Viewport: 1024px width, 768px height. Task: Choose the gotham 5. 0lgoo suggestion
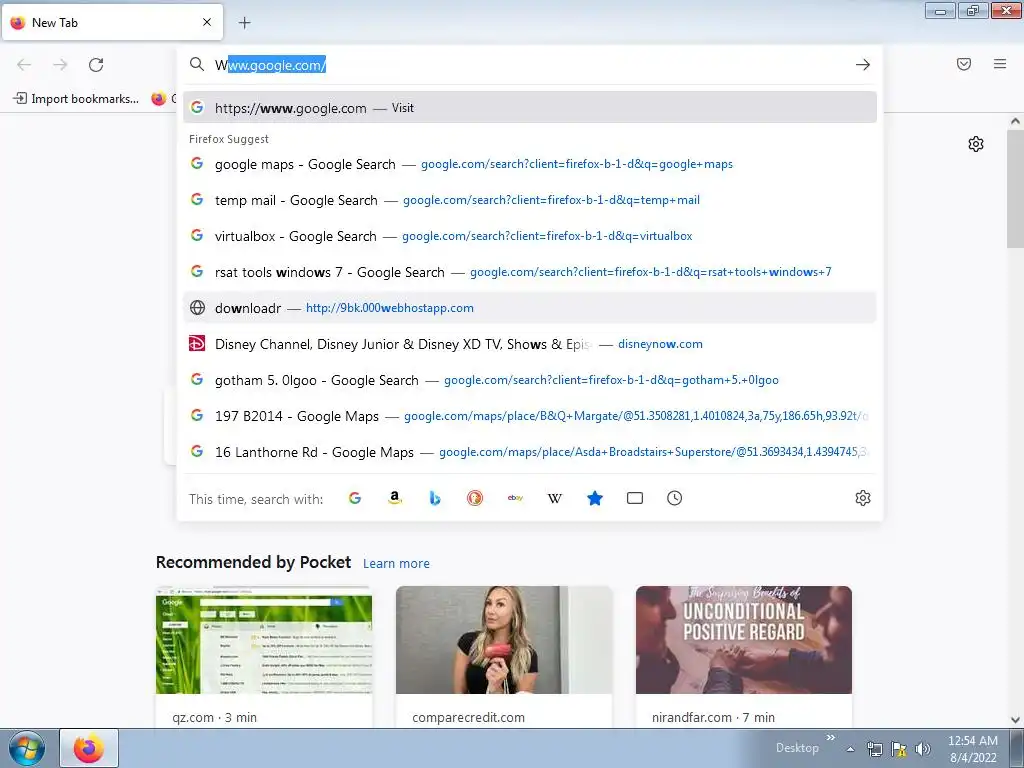[x=530, y=379]
